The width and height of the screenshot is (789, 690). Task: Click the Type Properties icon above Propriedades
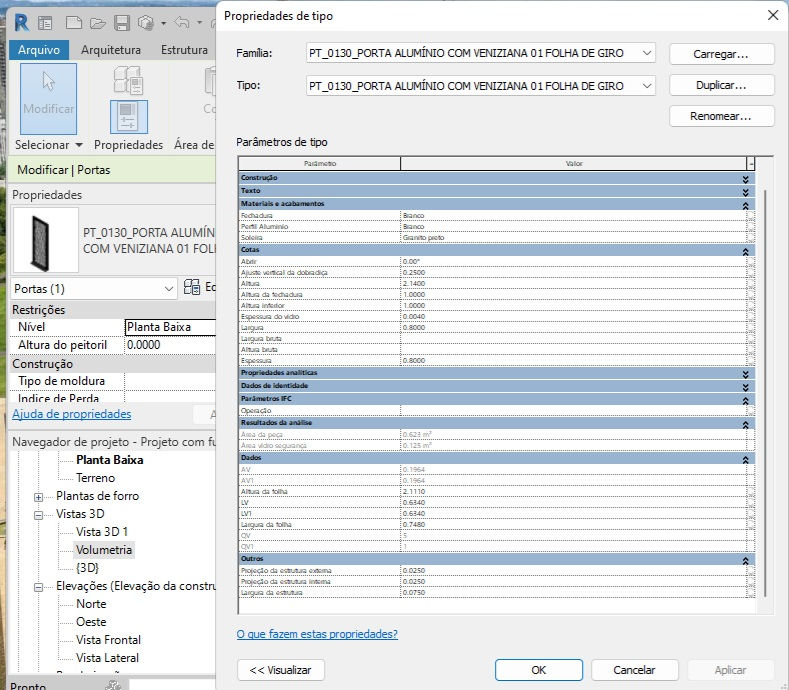(x=128, y=80)
